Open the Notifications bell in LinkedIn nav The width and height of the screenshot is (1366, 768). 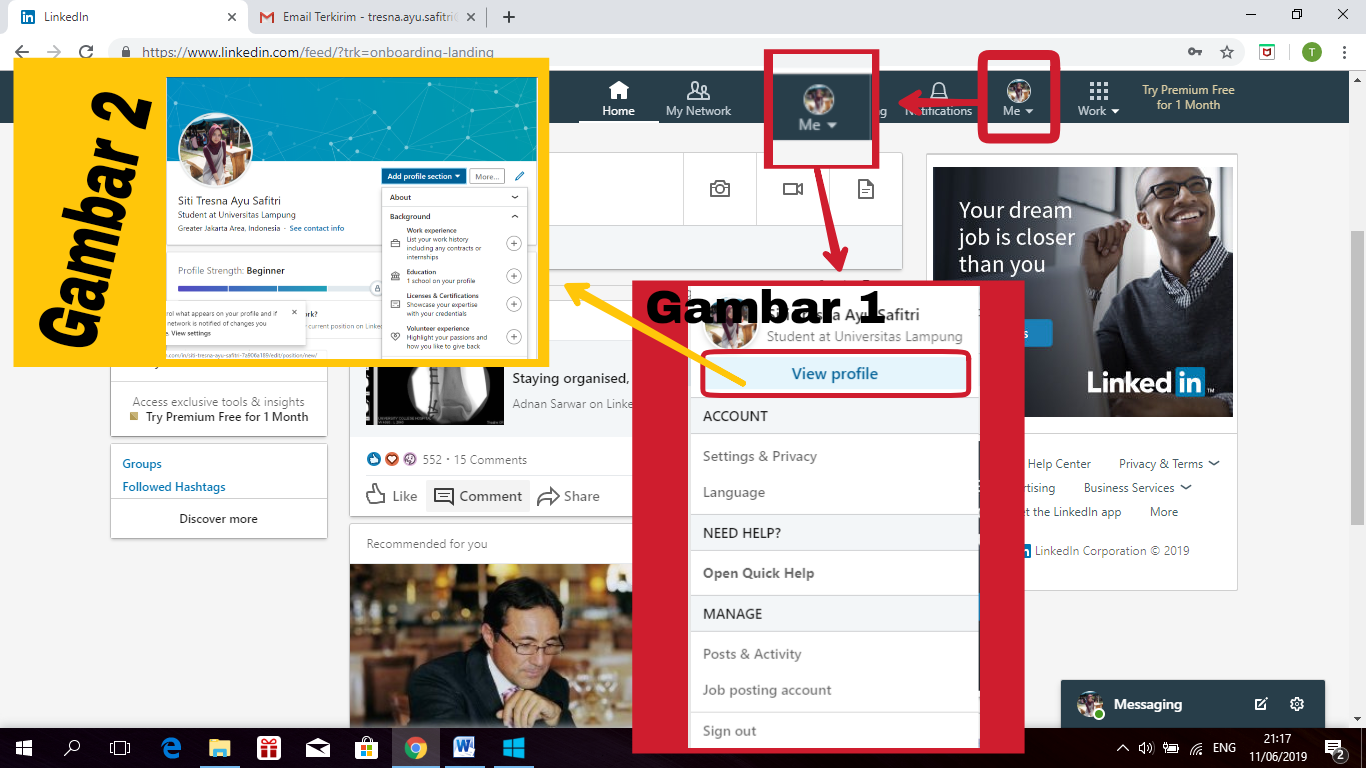coord(938,99)
